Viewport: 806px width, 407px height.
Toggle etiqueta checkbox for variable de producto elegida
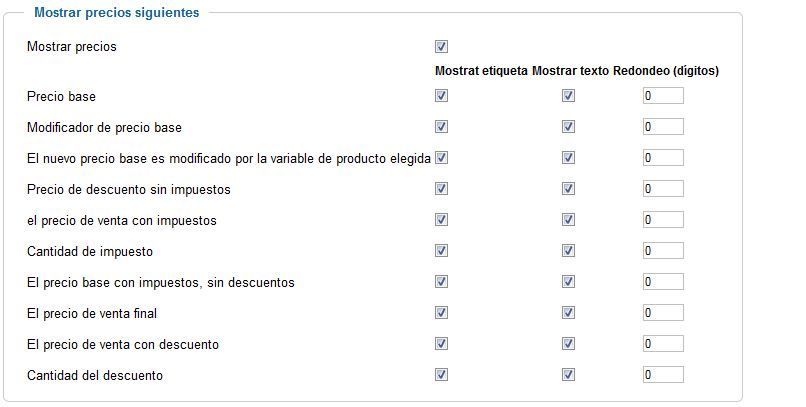441,158
